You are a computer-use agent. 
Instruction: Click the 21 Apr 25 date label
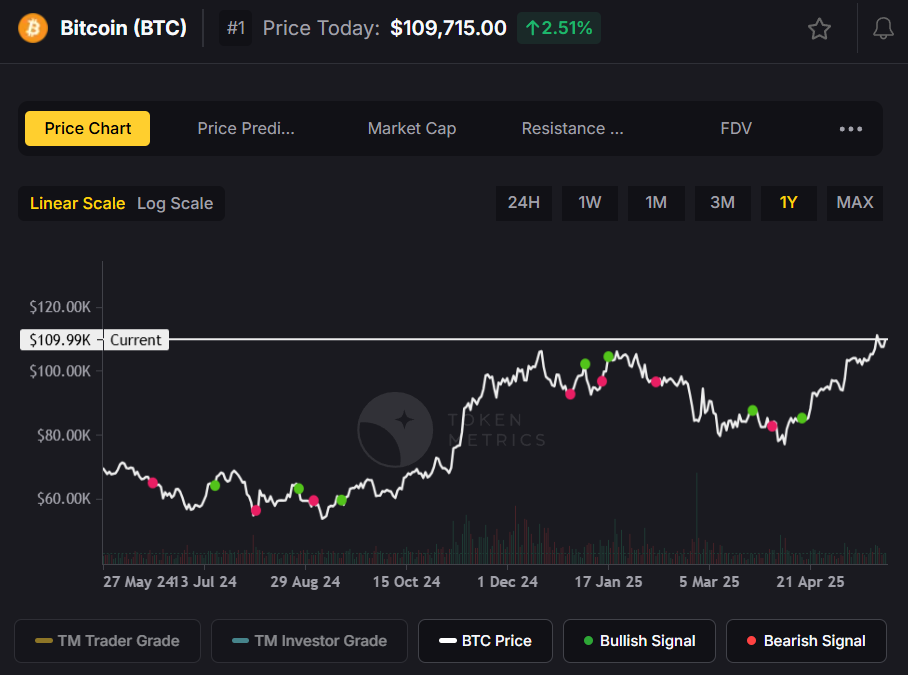(810, 582)
